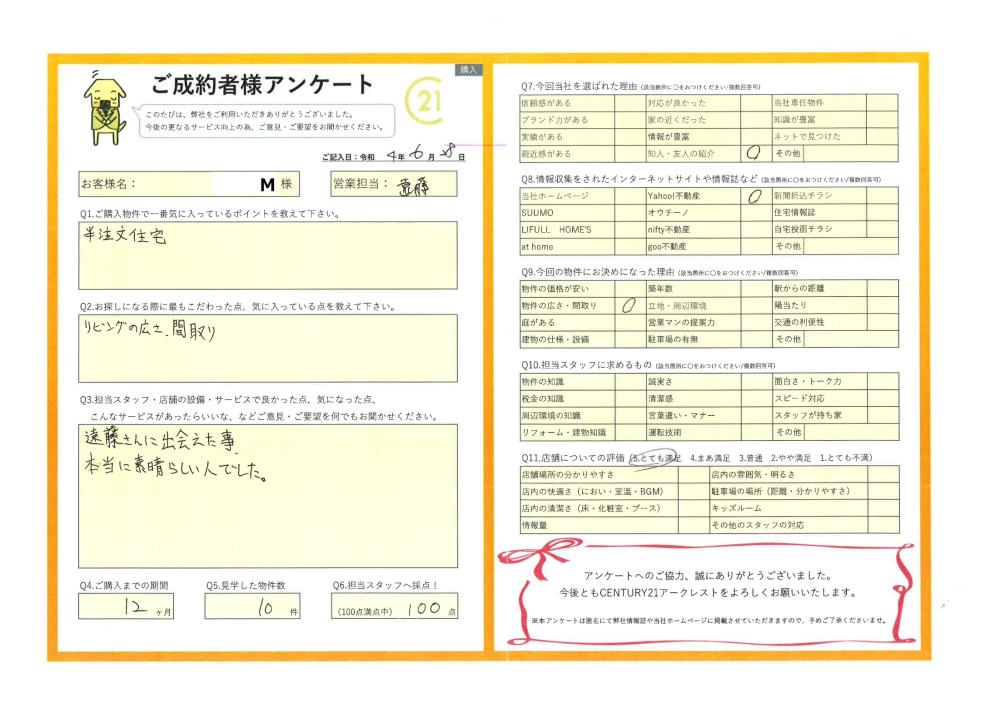Click the Q1 answer box with 半注文住宅

click(x=267, y=254)
